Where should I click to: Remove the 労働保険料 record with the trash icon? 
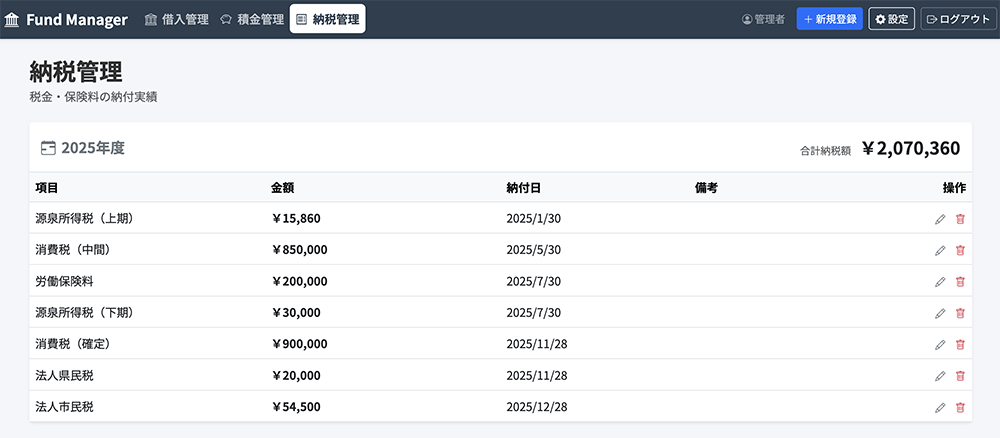(x=960, y=282)
